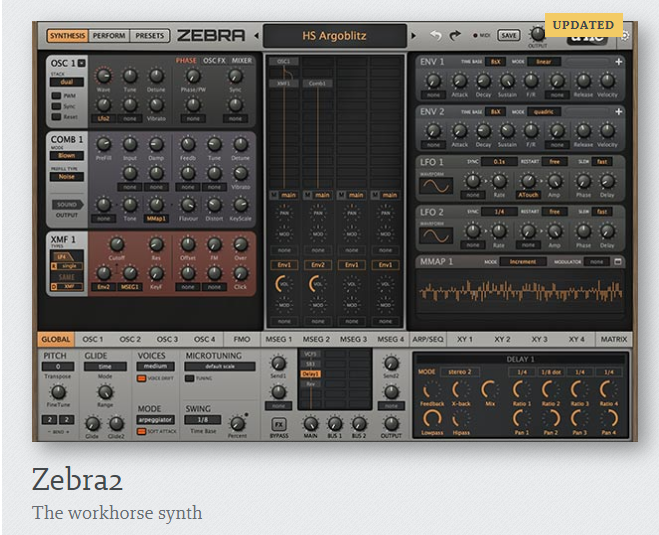
Task: Click the MAIN level knob
Action: click(x=310, y=424)
